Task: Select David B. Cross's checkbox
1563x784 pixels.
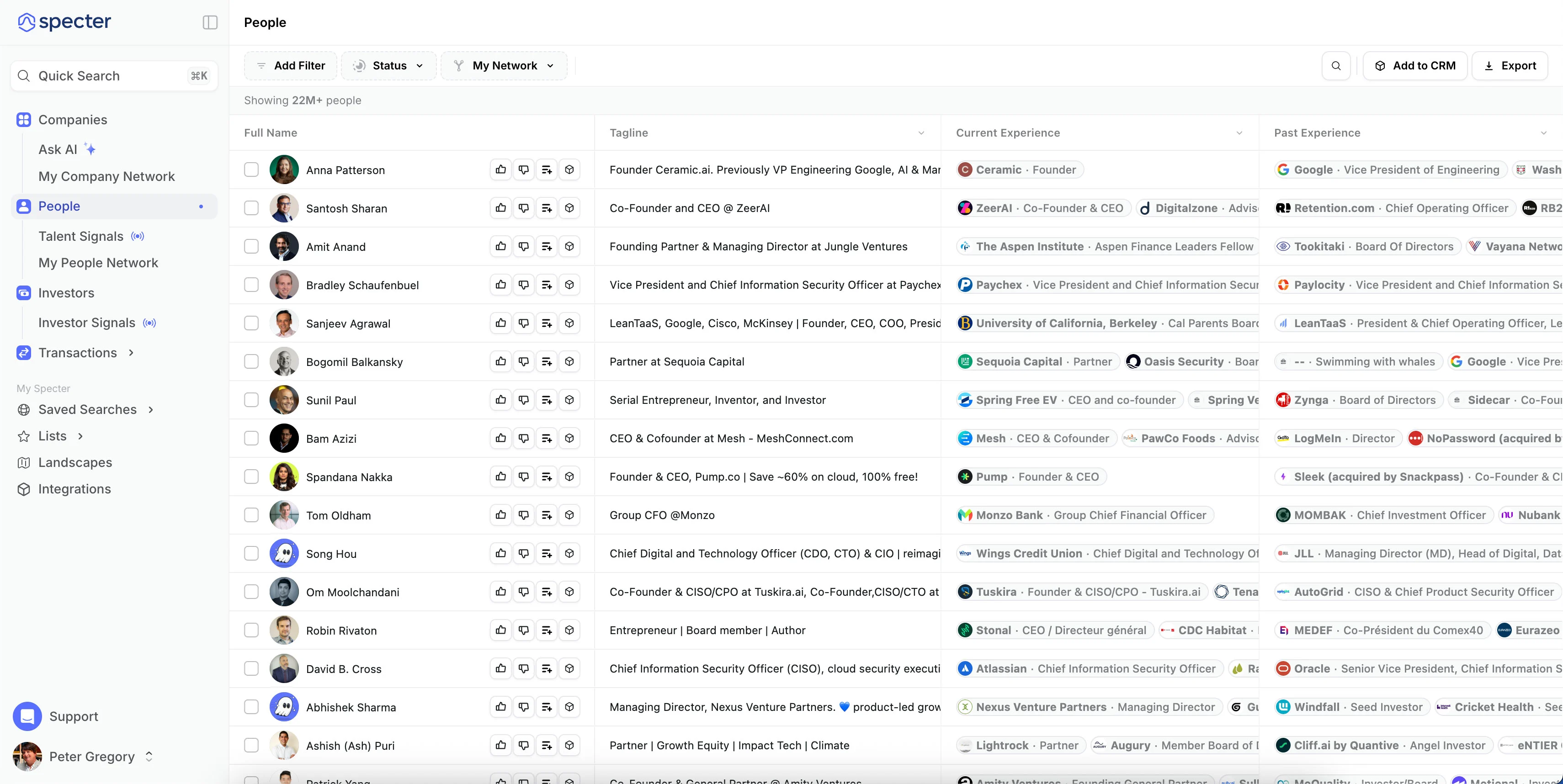Action: coord(251,668)
